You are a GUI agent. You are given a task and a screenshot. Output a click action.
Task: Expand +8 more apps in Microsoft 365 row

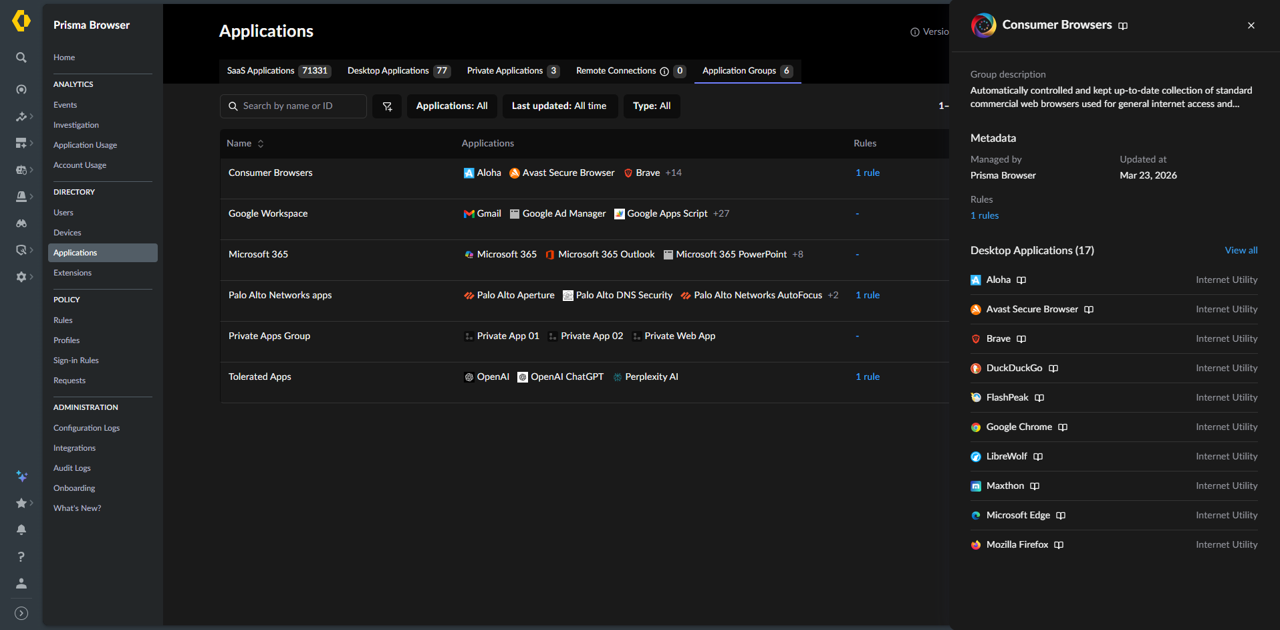(797, 255)
